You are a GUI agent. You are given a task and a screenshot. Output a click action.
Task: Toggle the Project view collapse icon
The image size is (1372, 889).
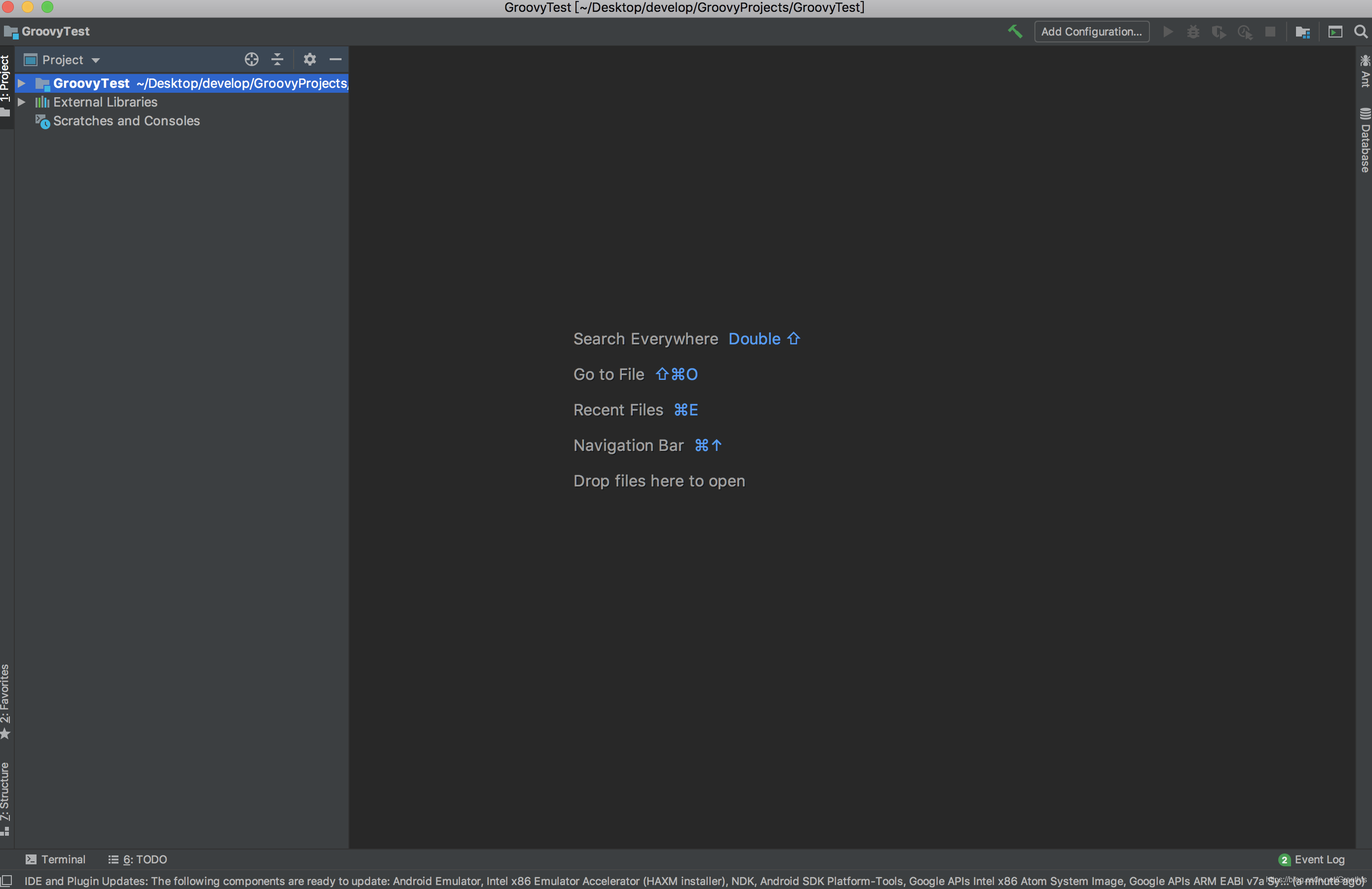pos(279,60)
